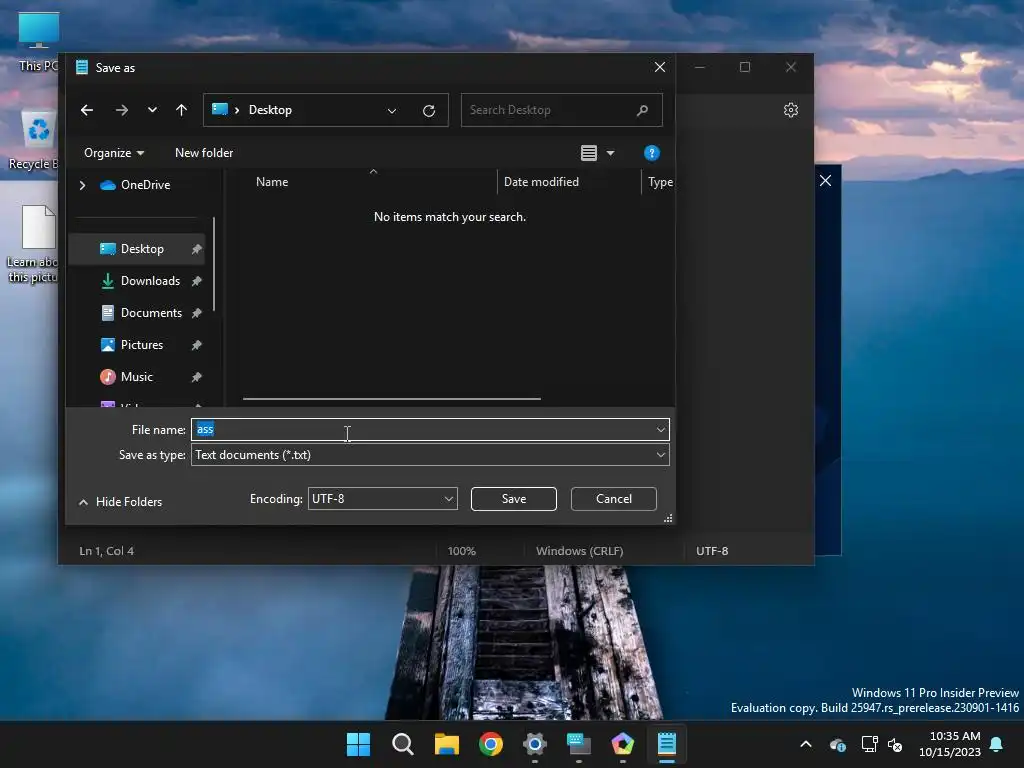Unpin Documents using its pin icon
Viewport: 1024px width, 768px height.
point(197,313)
